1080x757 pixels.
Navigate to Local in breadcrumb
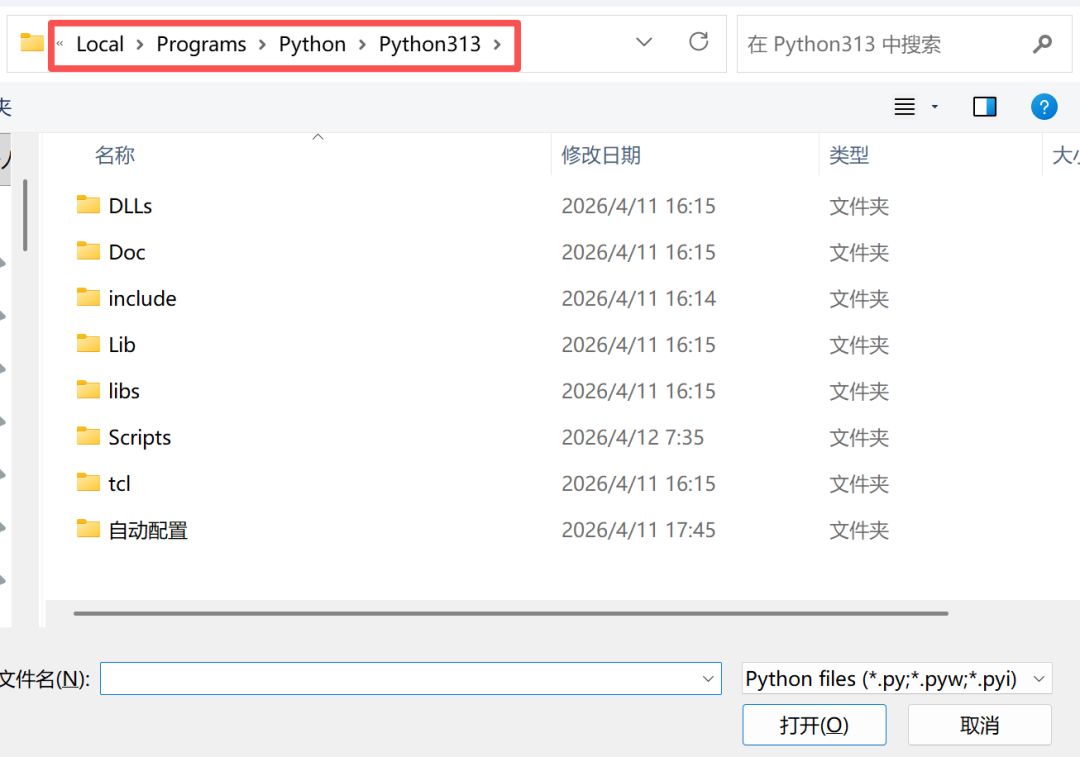click(100, 44)
